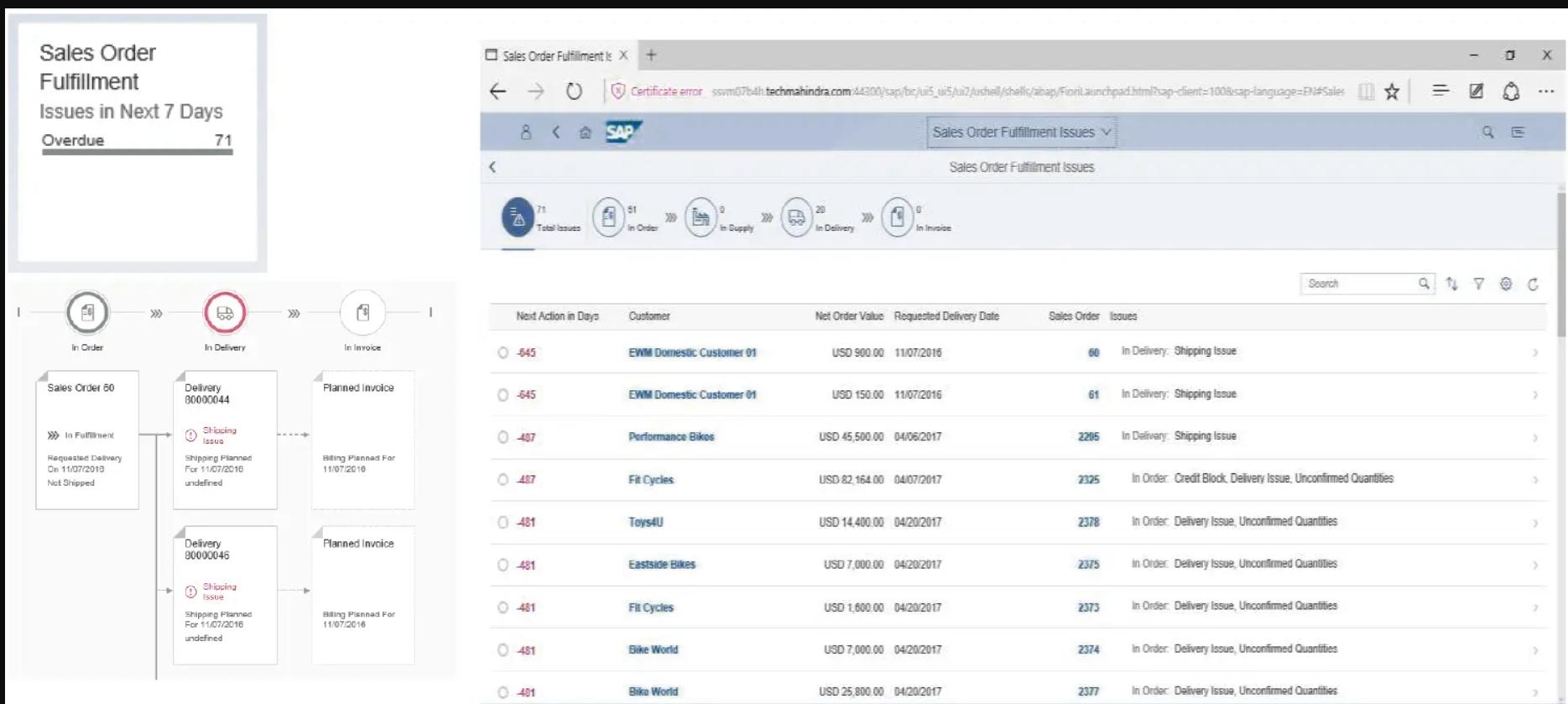The height and width of the screenshot is (704, 1568).
Task: Open sales order 2295 link
Action: click(x=1088, y=437)
